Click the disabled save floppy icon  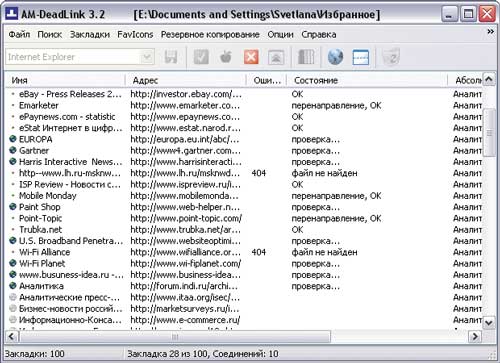coord(171,57)
